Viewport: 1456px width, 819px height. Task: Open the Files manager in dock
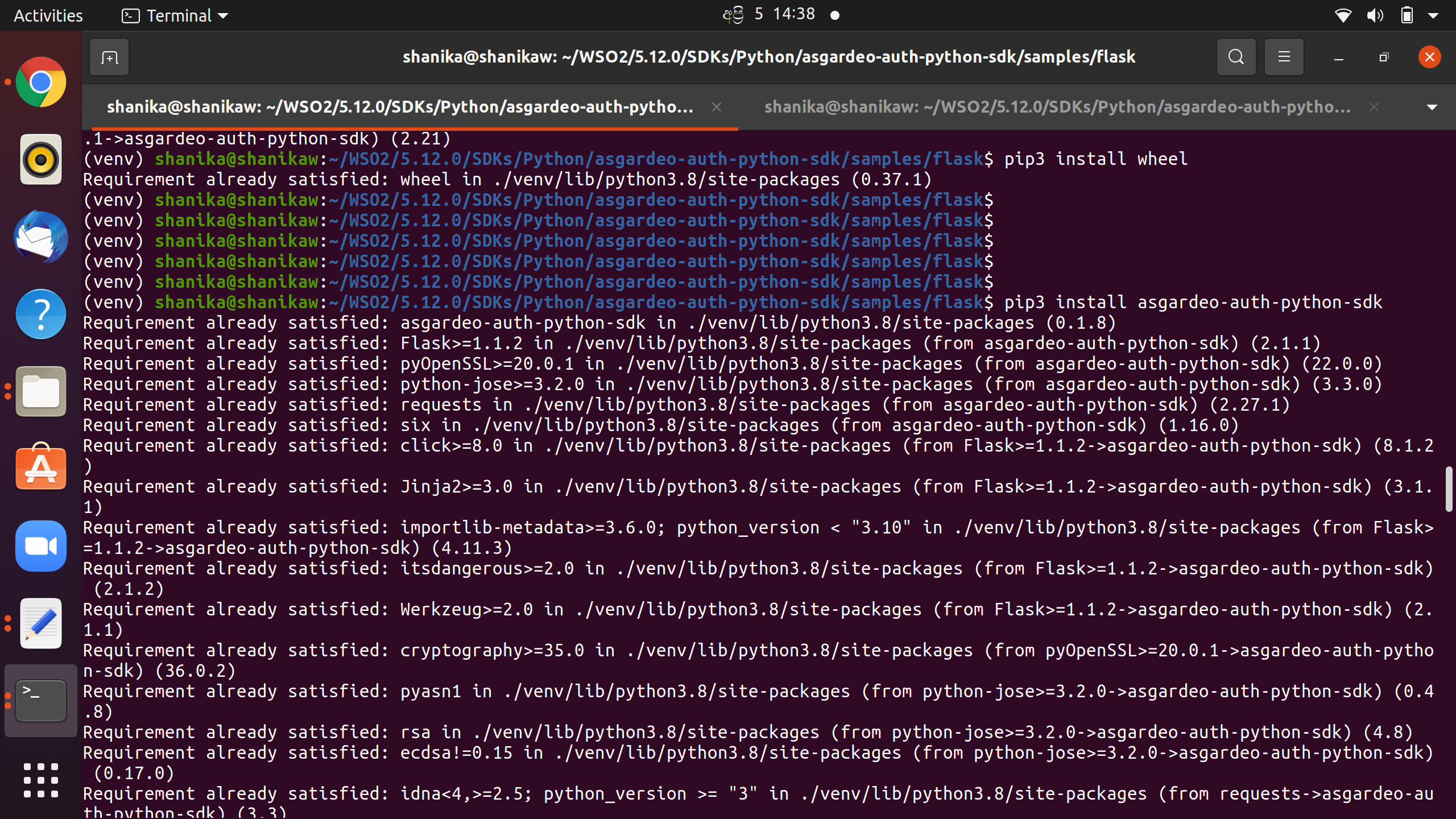pyautogui.click(x=40, y=391)
